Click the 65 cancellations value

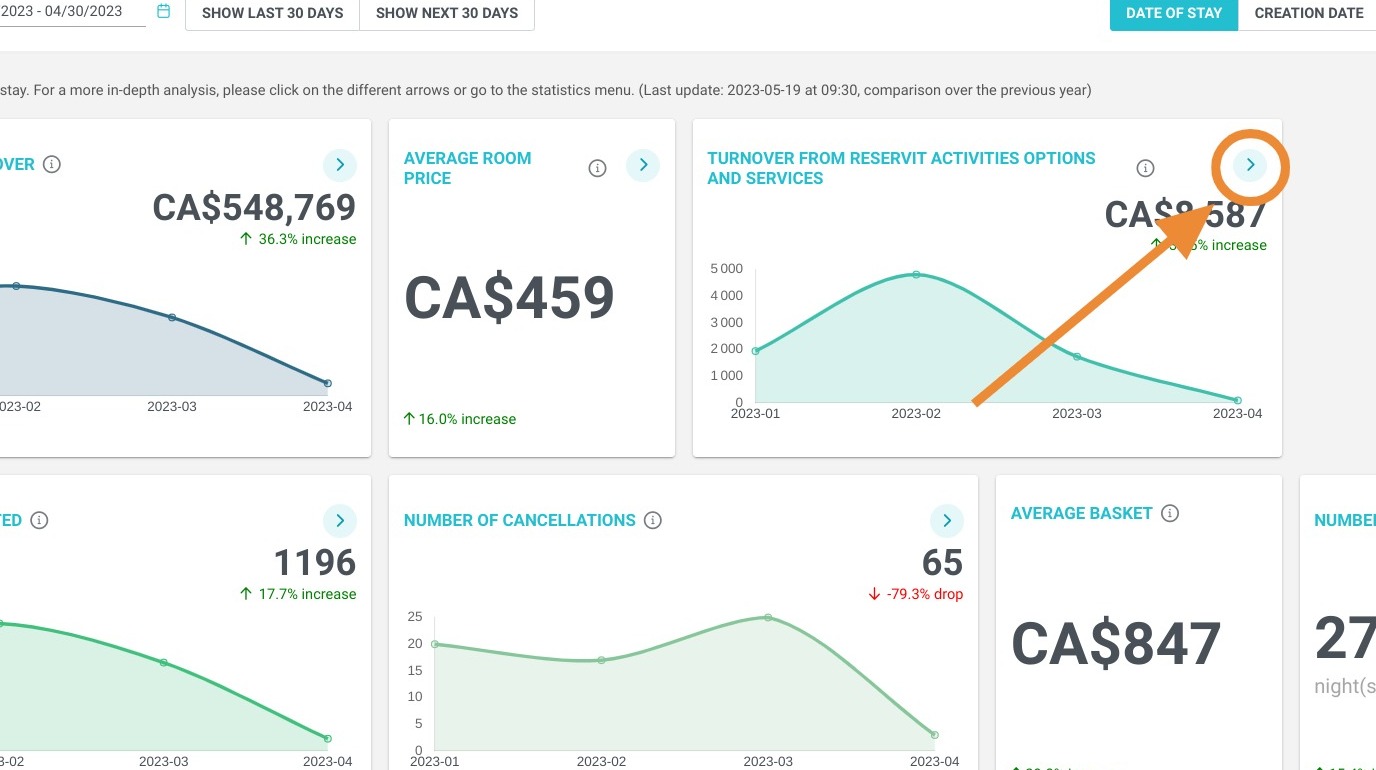[942, 563]
